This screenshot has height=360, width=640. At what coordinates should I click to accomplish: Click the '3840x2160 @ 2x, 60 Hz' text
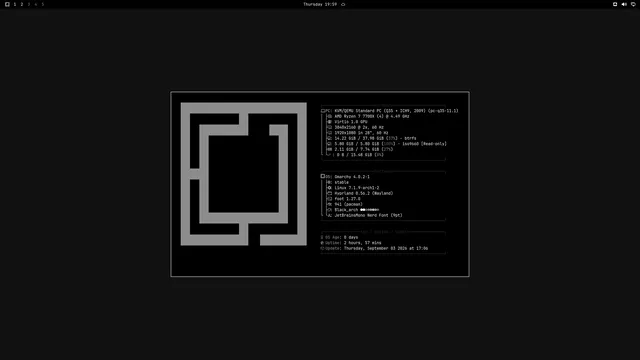[359, 127]
